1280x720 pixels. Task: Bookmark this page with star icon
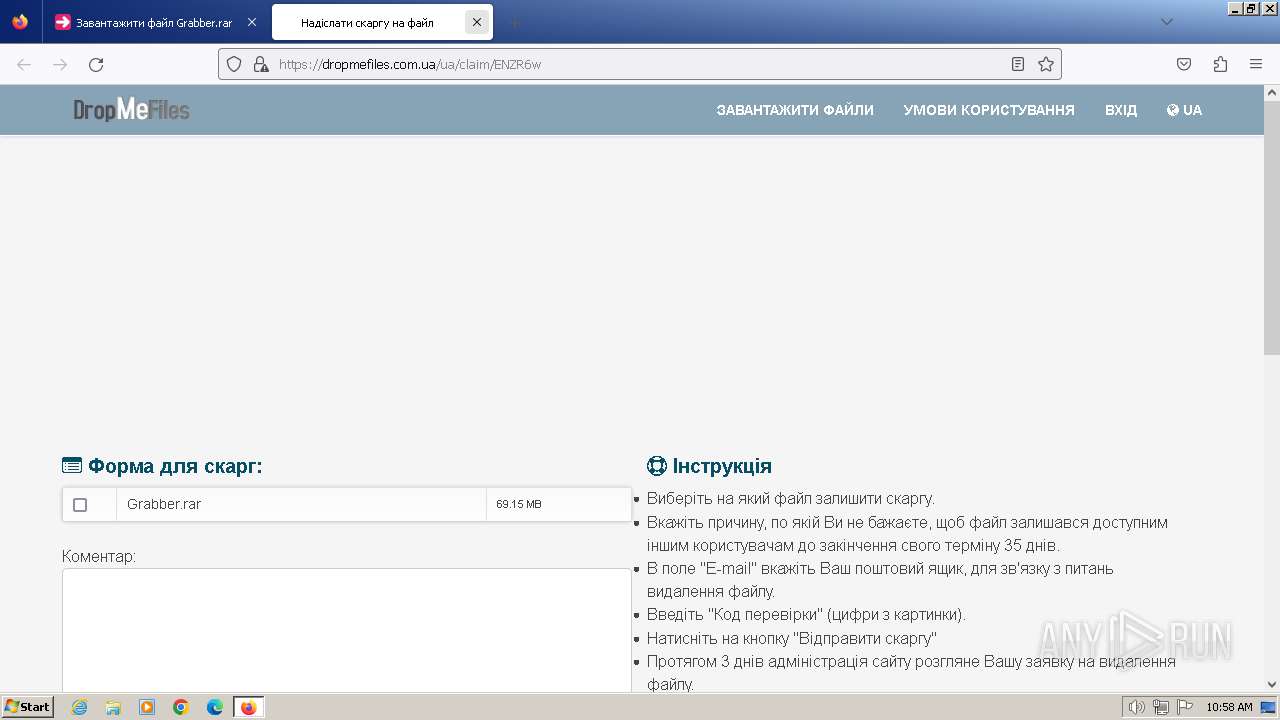[x=1046, y=64]
